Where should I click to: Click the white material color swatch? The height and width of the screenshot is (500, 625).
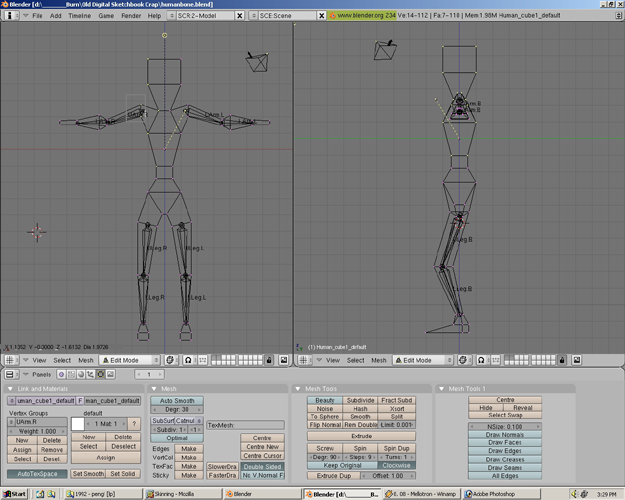tap(78, 424)
